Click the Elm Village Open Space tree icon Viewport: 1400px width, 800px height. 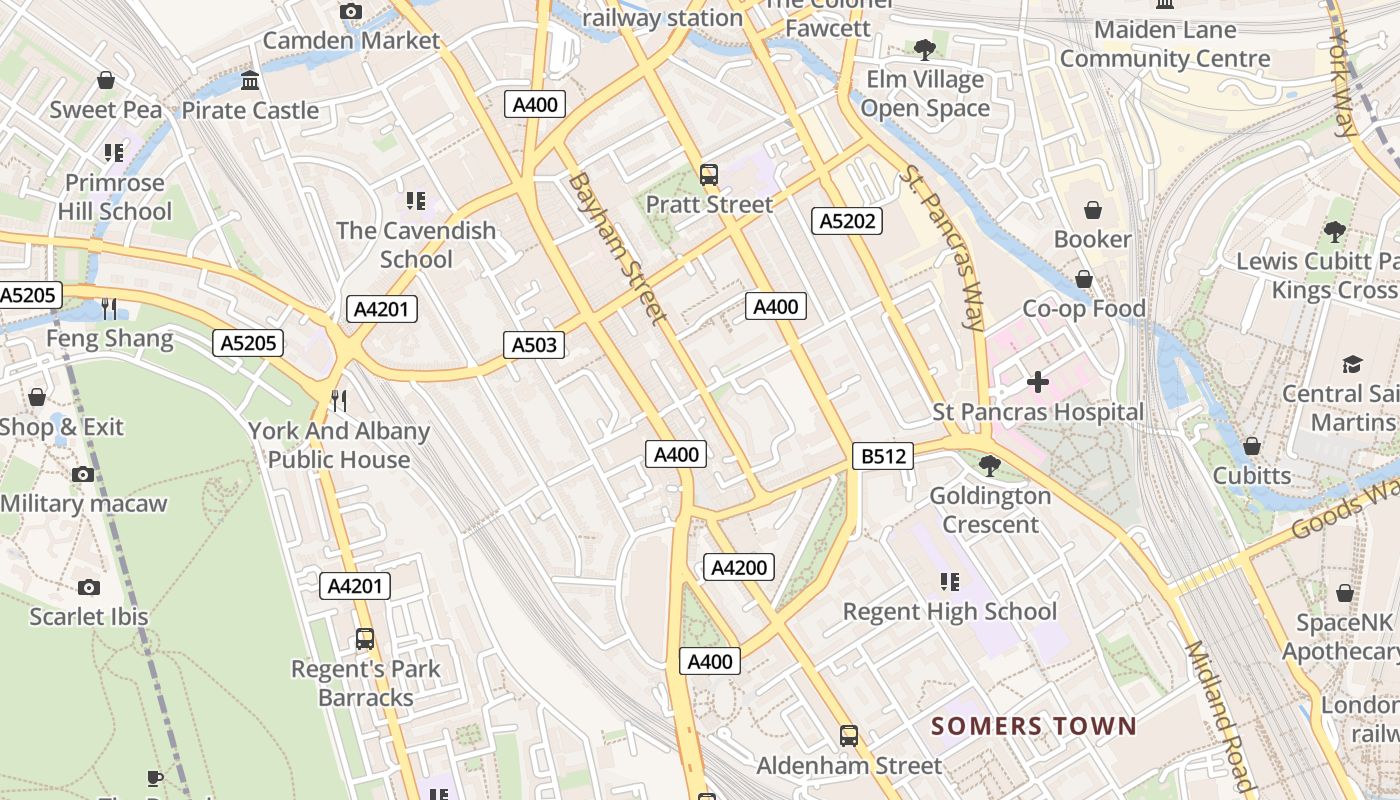pos(925,49)
